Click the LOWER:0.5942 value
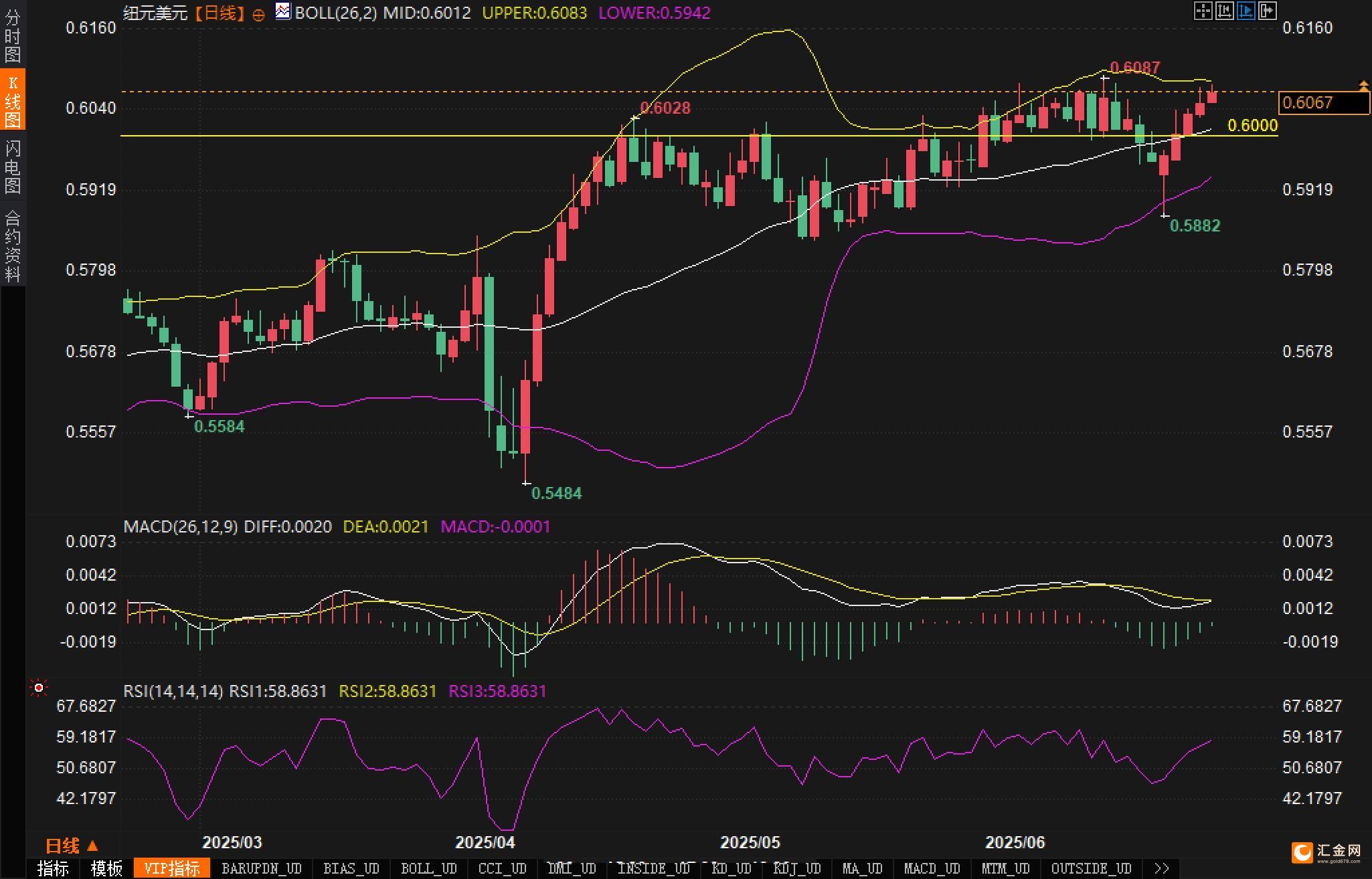This screenshot has height=879, width=1372. (x=654, y=13)
